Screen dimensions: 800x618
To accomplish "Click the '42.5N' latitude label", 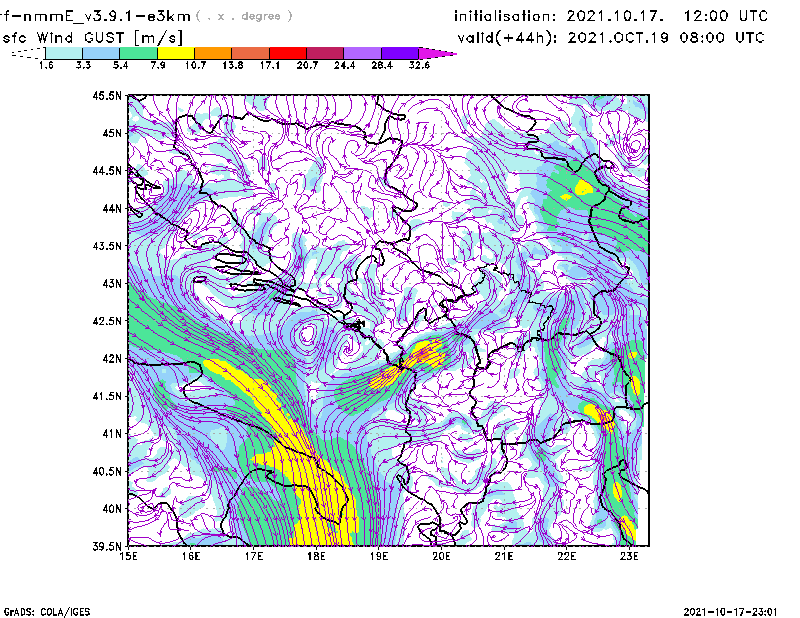I will 107,321.
